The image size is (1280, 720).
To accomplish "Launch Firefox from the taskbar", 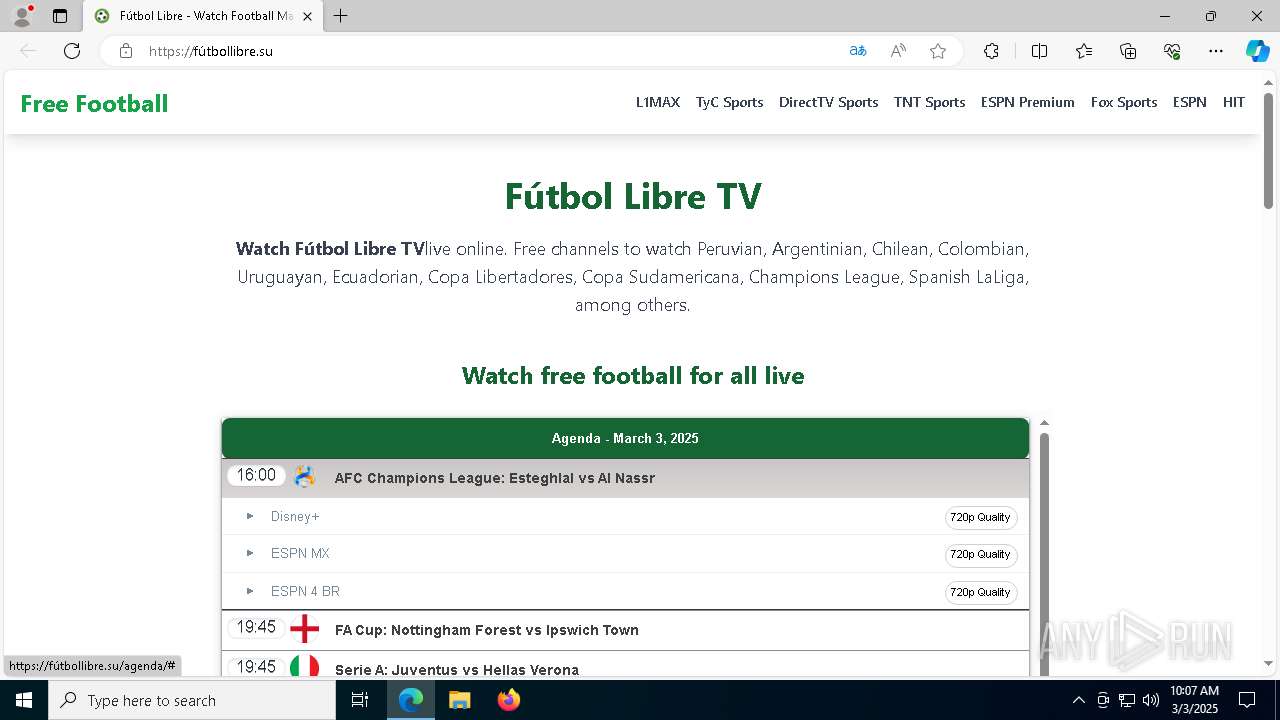I will (x=509, y=700).
